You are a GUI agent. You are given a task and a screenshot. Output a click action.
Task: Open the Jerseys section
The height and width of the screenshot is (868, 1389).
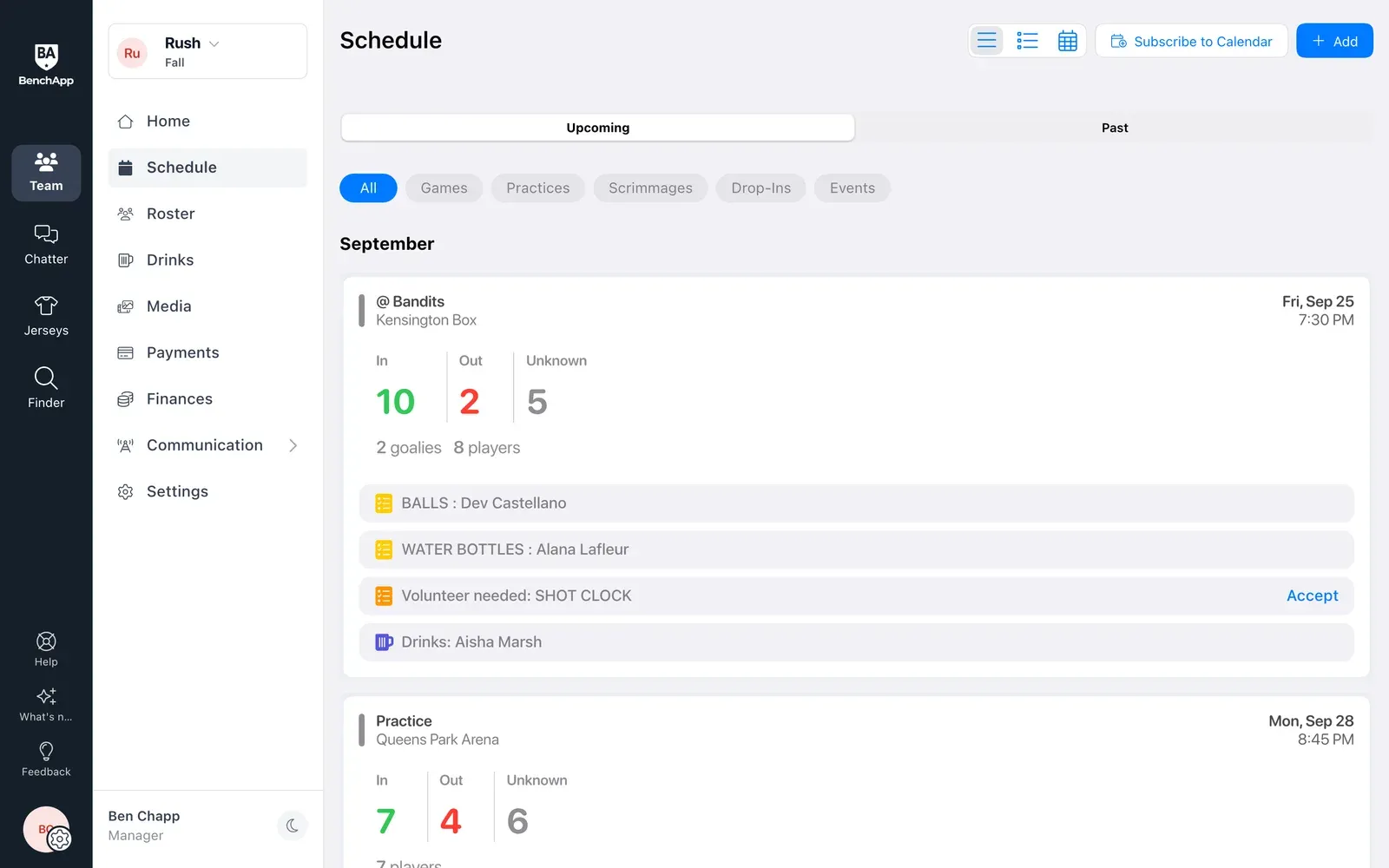click(x=46, y=317)
